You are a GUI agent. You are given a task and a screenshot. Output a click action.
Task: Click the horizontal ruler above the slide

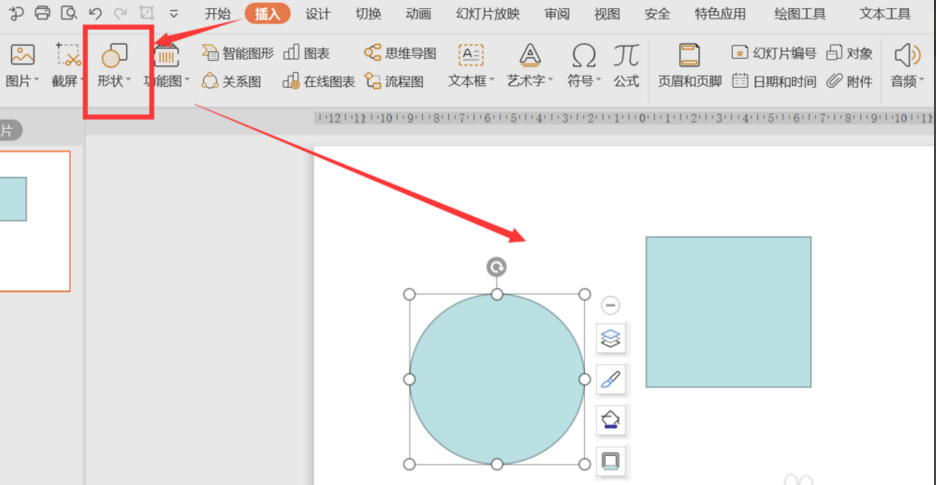(624, 118)
